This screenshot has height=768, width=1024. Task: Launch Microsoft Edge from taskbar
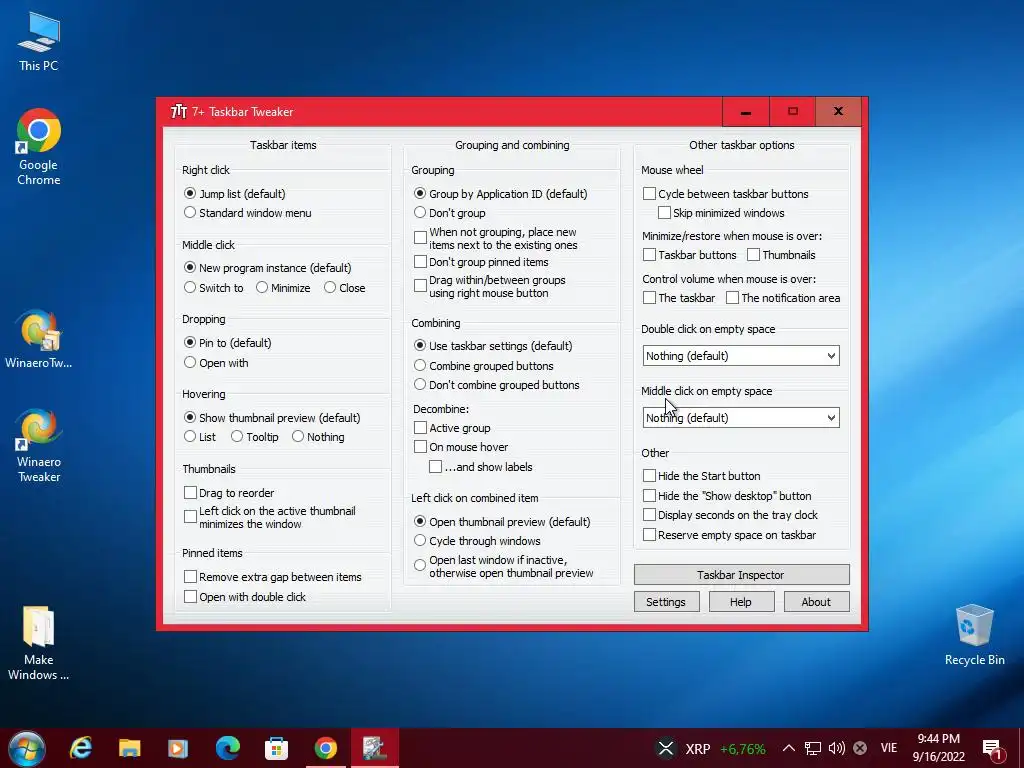228,748
